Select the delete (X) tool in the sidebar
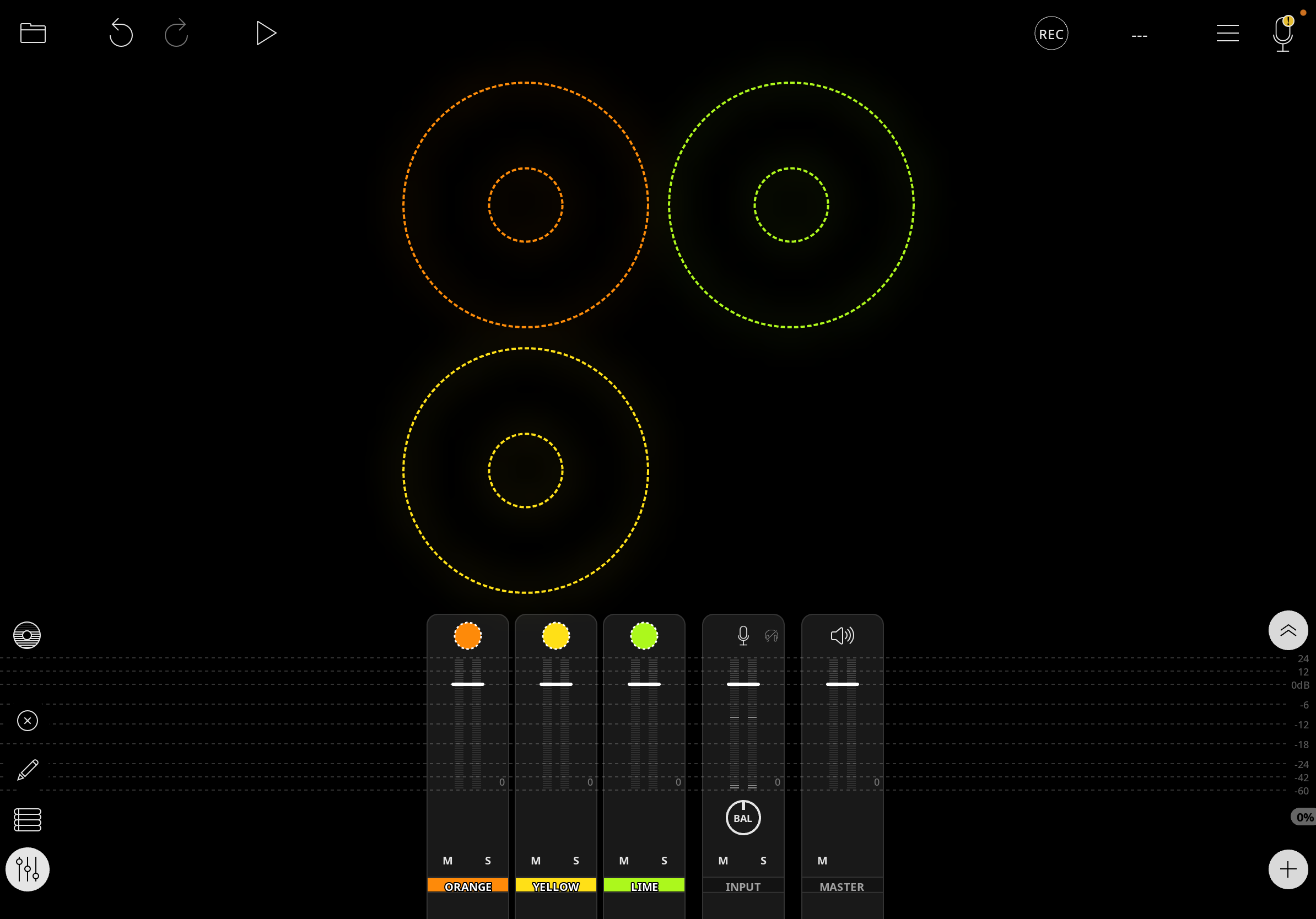 point(27,721)
